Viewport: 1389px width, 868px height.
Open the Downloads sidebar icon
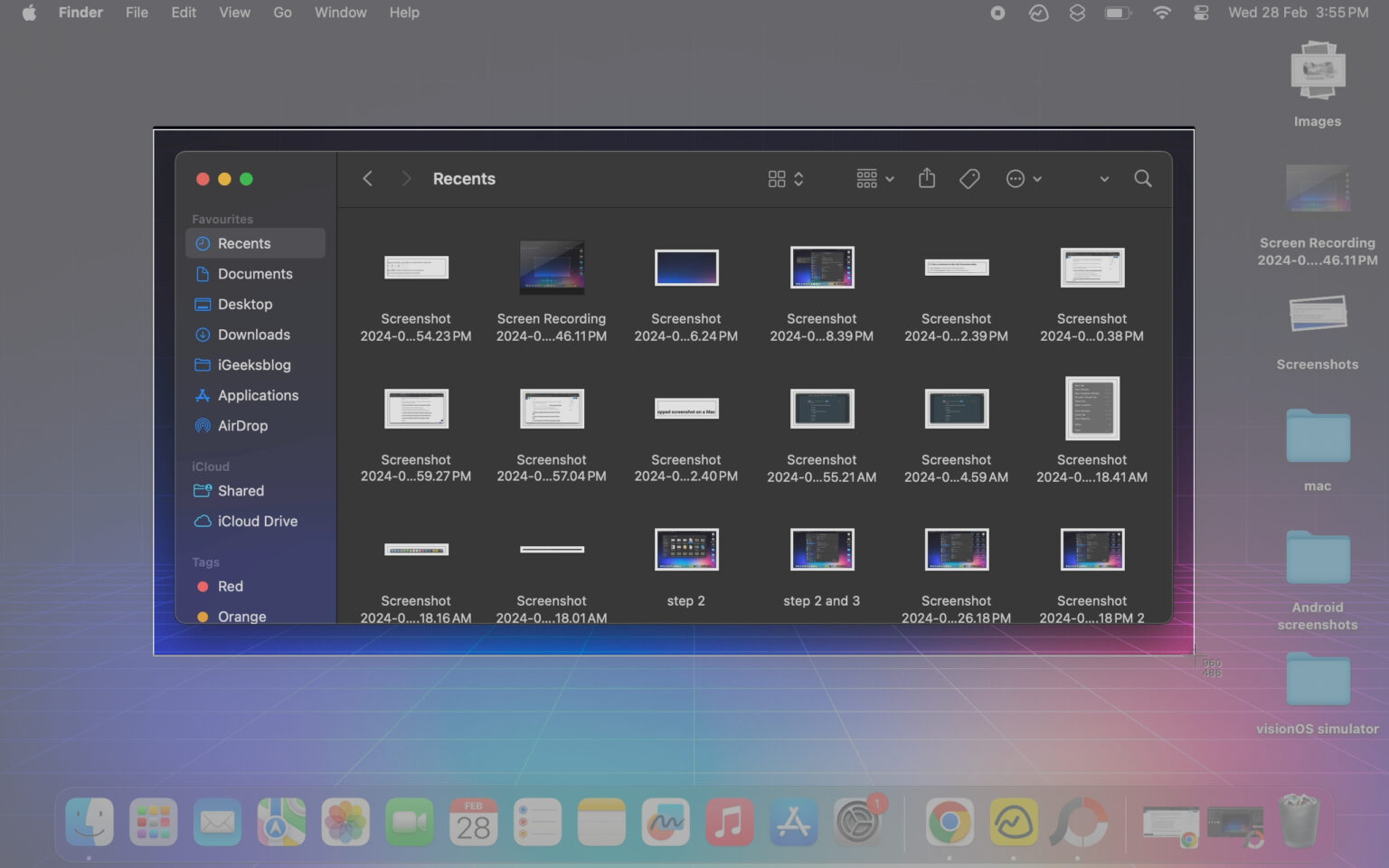coord(254,335)
